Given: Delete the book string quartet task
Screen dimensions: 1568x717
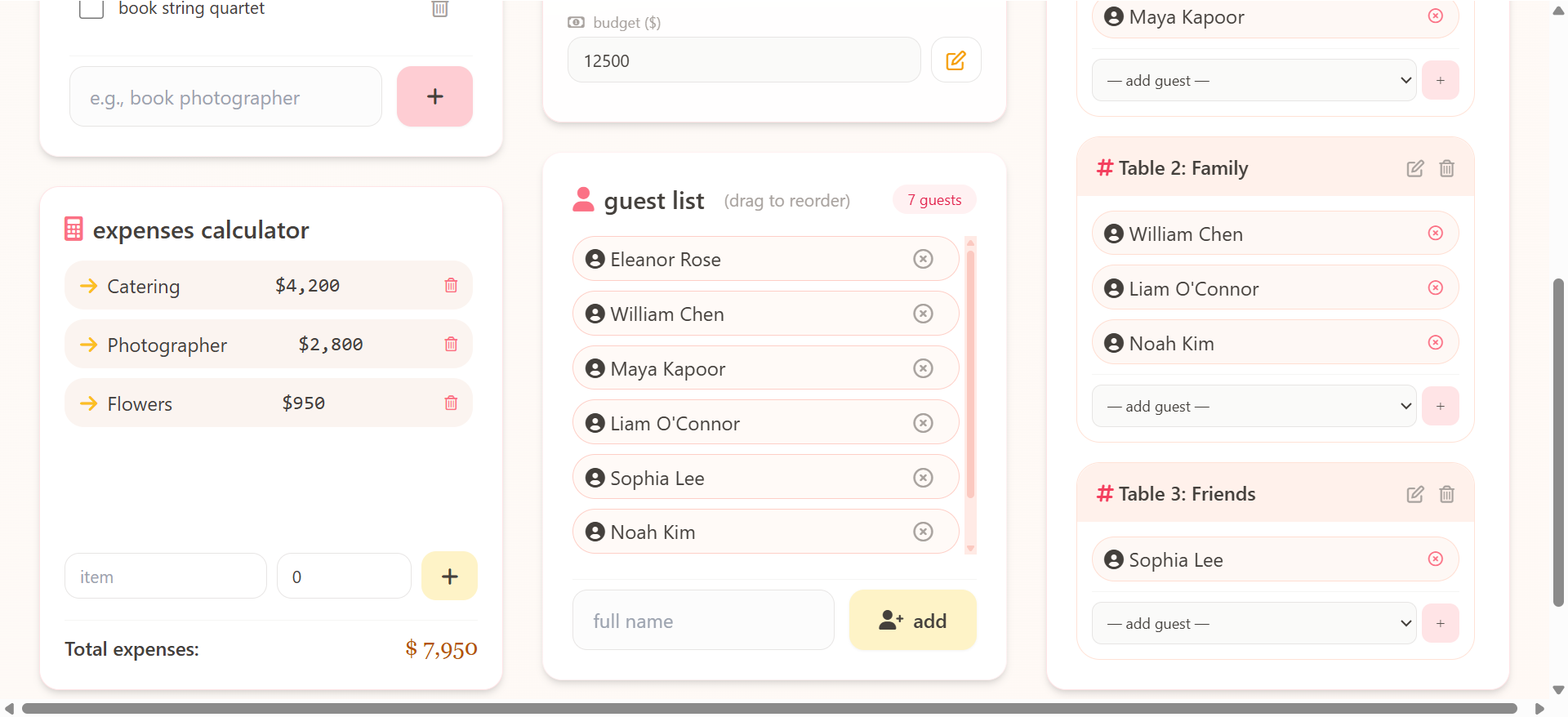Looking at the screenshot, I should click(440, 9).
